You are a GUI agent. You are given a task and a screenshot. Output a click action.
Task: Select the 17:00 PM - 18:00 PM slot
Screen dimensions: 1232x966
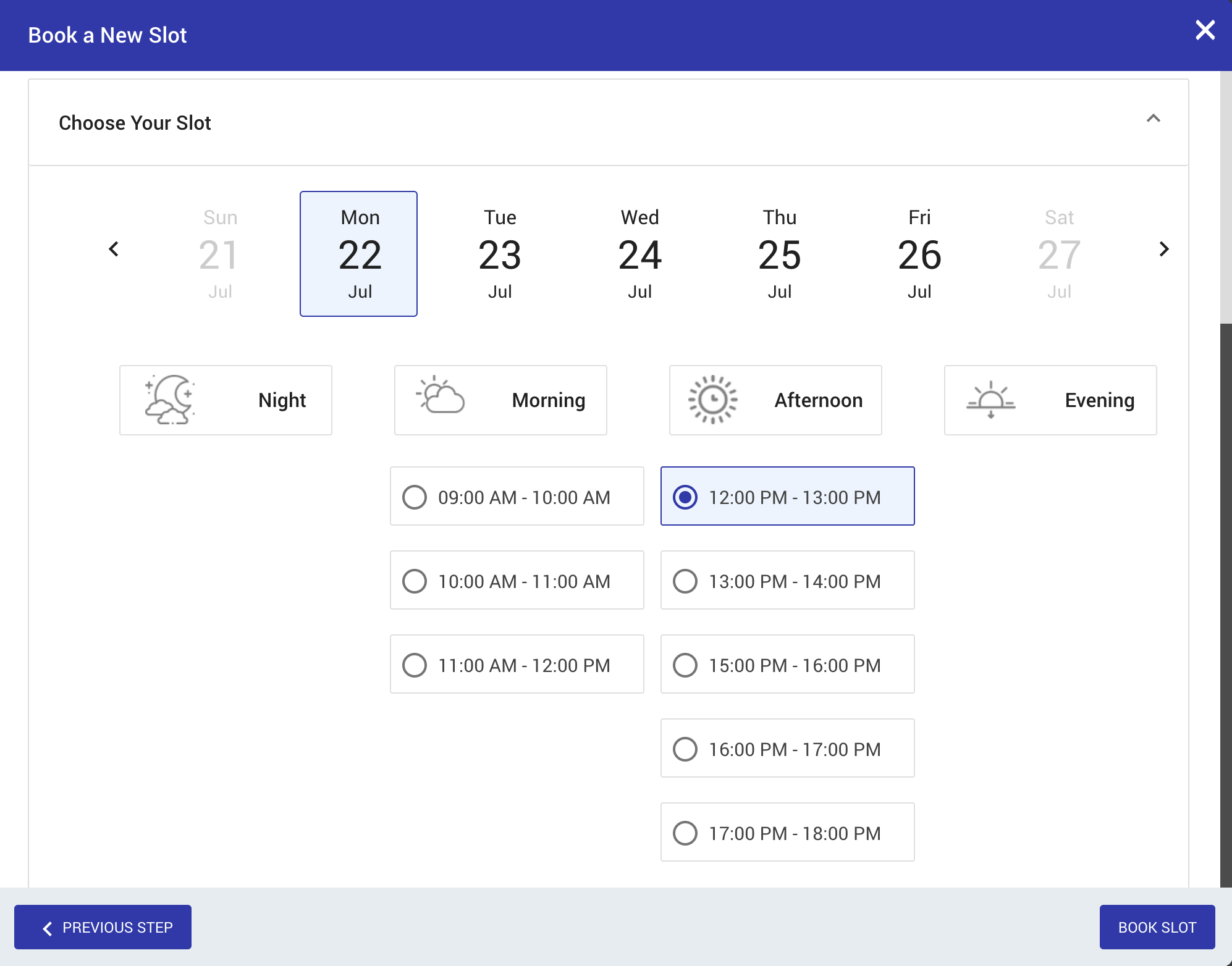click(788, 832)
